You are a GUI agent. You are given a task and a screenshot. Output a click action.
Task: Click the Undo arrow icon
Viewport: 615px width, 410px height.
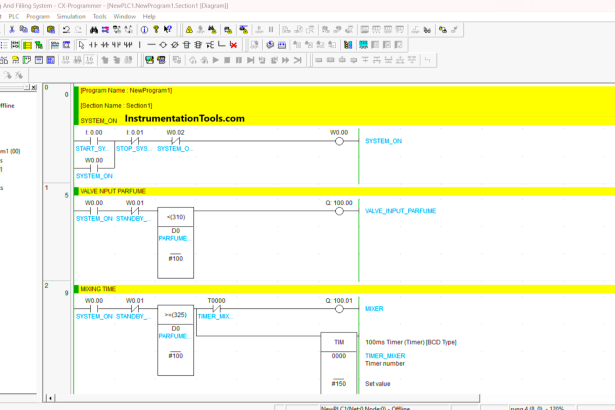(x=66, y=30)
